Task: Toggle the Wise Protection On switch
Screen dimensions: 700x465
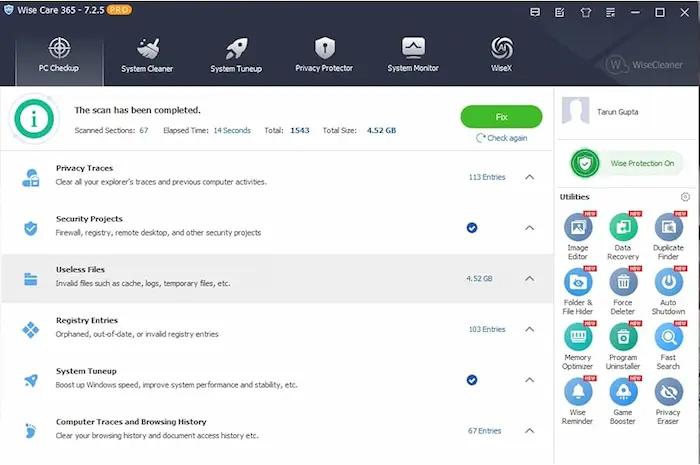Action: tap(625, 163)
